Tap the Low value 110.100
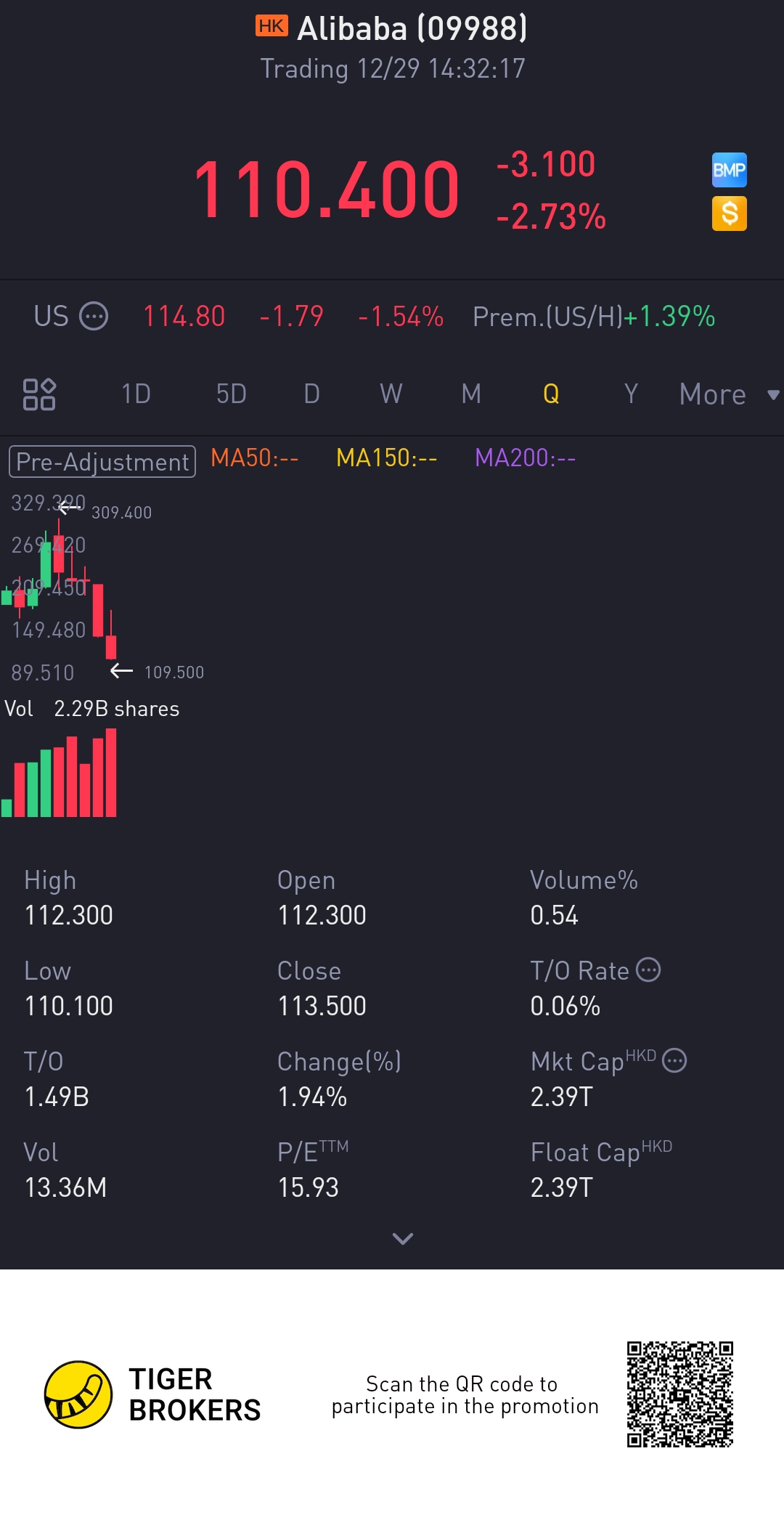Screen dimensions: 784x1520 coord(69,1006)
